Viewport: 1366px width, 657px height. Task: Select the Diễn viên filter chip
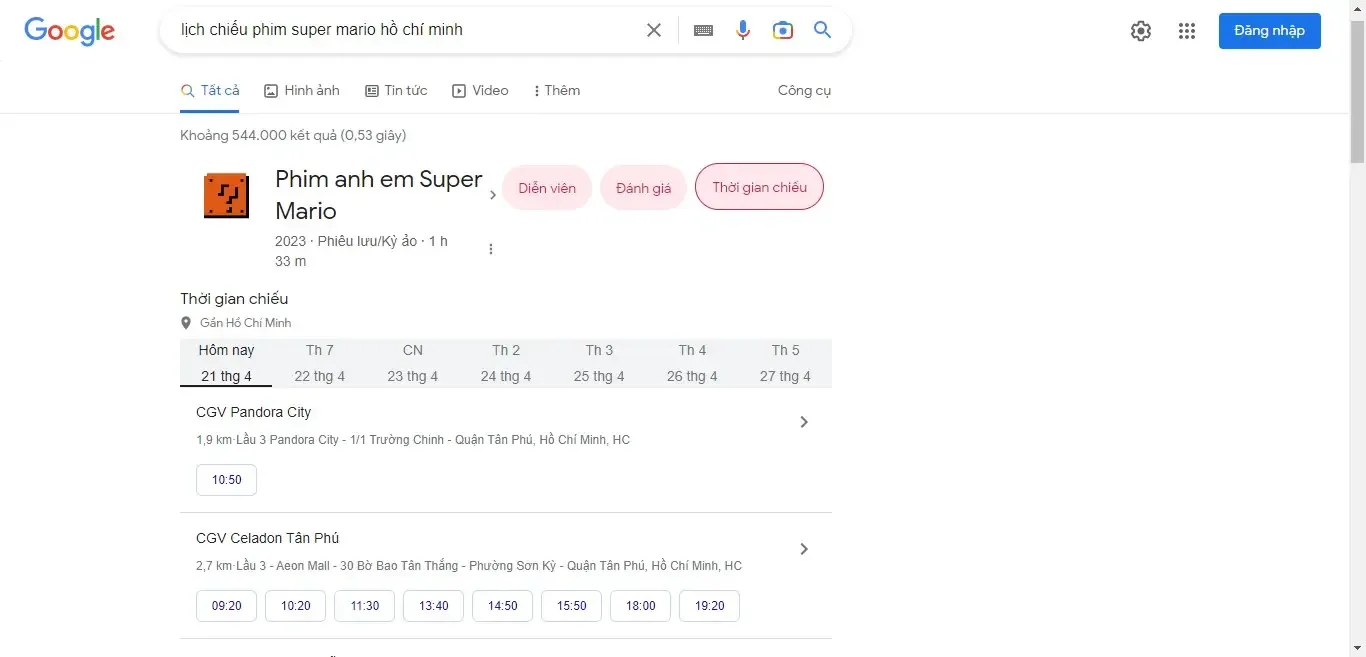click(x=547, y=187)
